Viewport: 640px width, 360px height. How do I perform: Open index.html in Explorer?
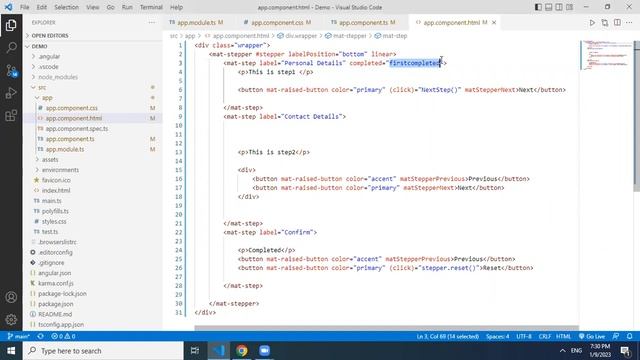(56, 191)
